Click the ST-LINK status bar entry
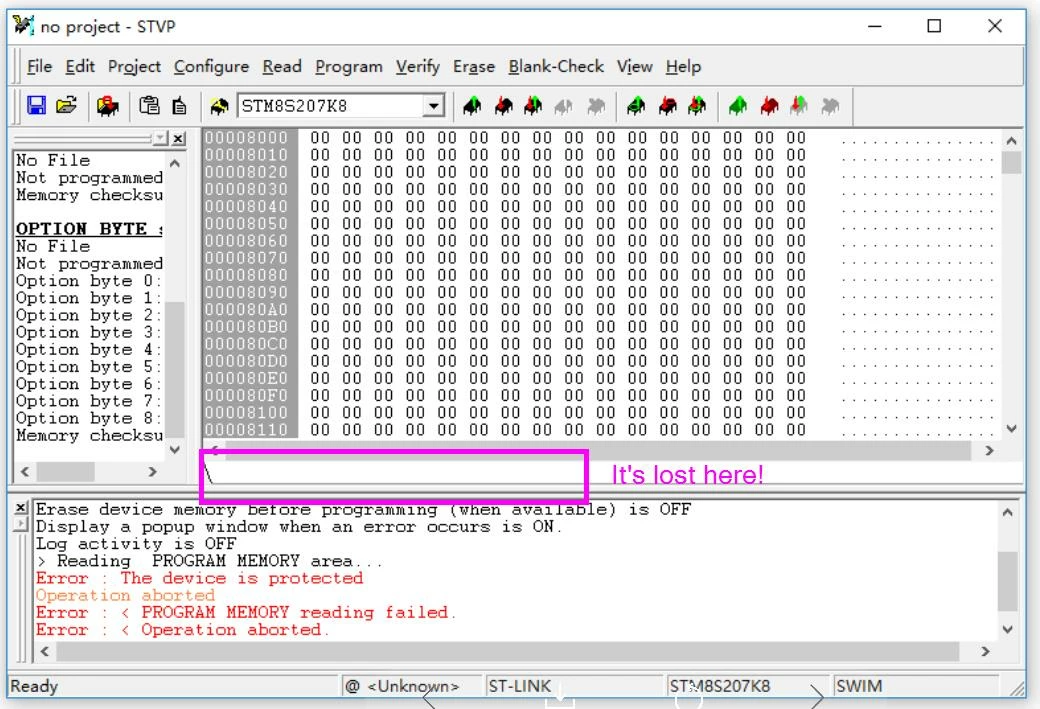1040x709 pixels. point(519,686)
